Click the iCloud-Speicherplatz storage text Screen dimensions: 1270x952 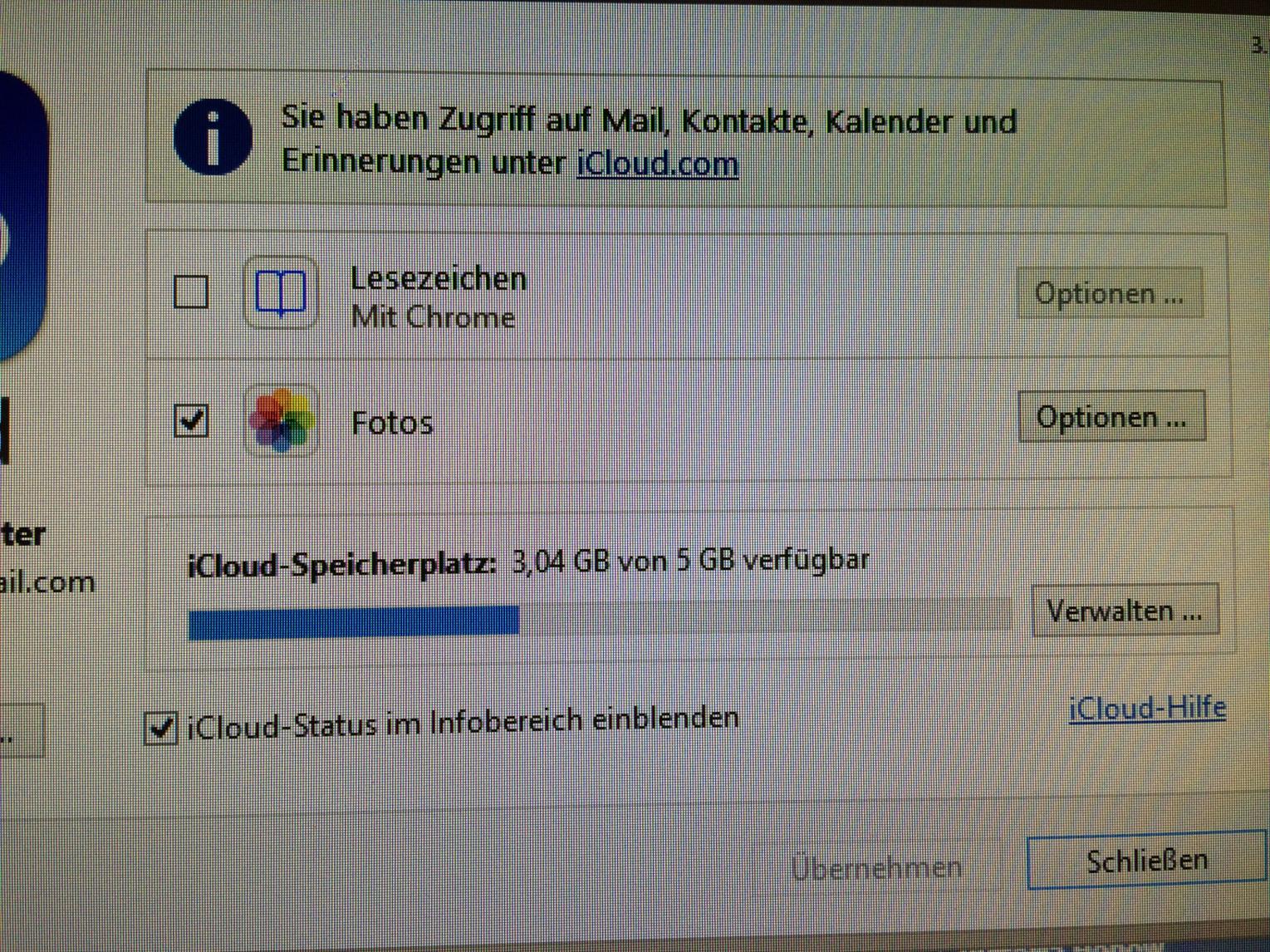pos(529,562)
